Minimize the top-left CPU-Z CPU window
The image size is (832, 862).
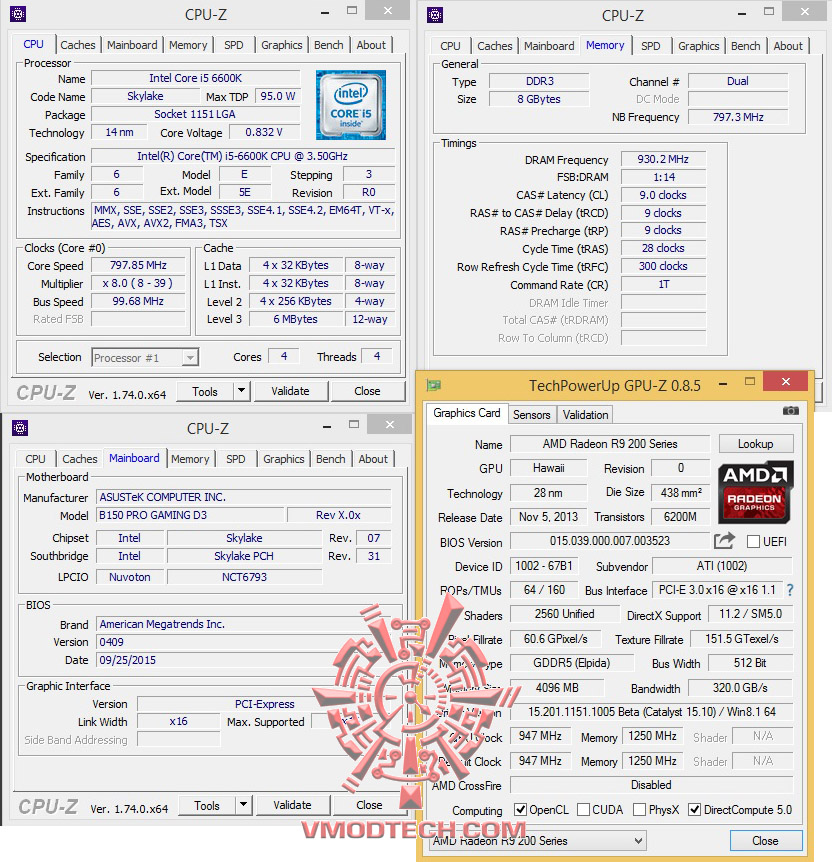tap(325, 13)
